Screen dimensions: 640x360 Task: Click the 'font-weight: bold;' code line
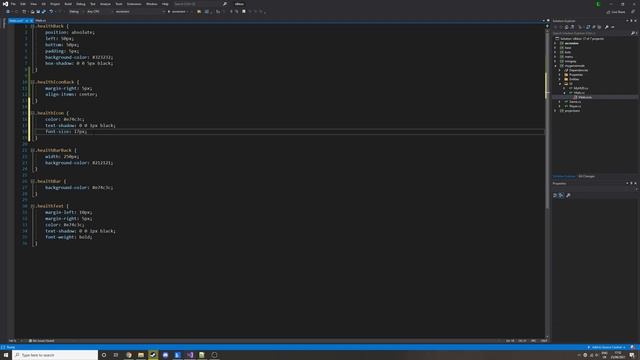(x=69, y=237)
